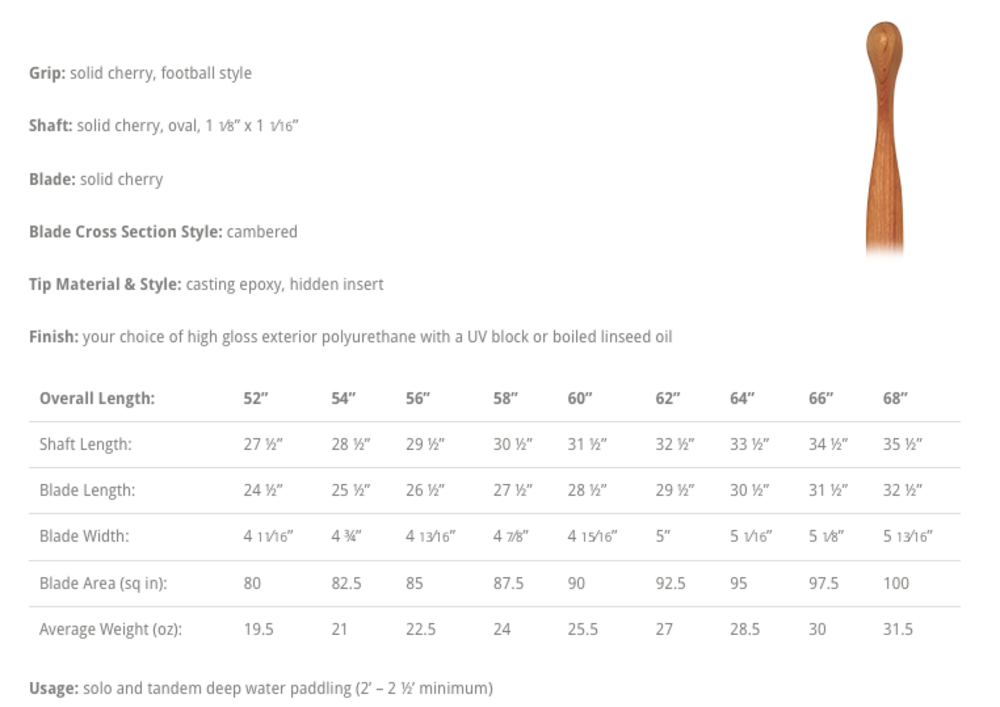1000x707 pixels.
Task: Click the "Tip Material & Style:" label
Action: 105,284
